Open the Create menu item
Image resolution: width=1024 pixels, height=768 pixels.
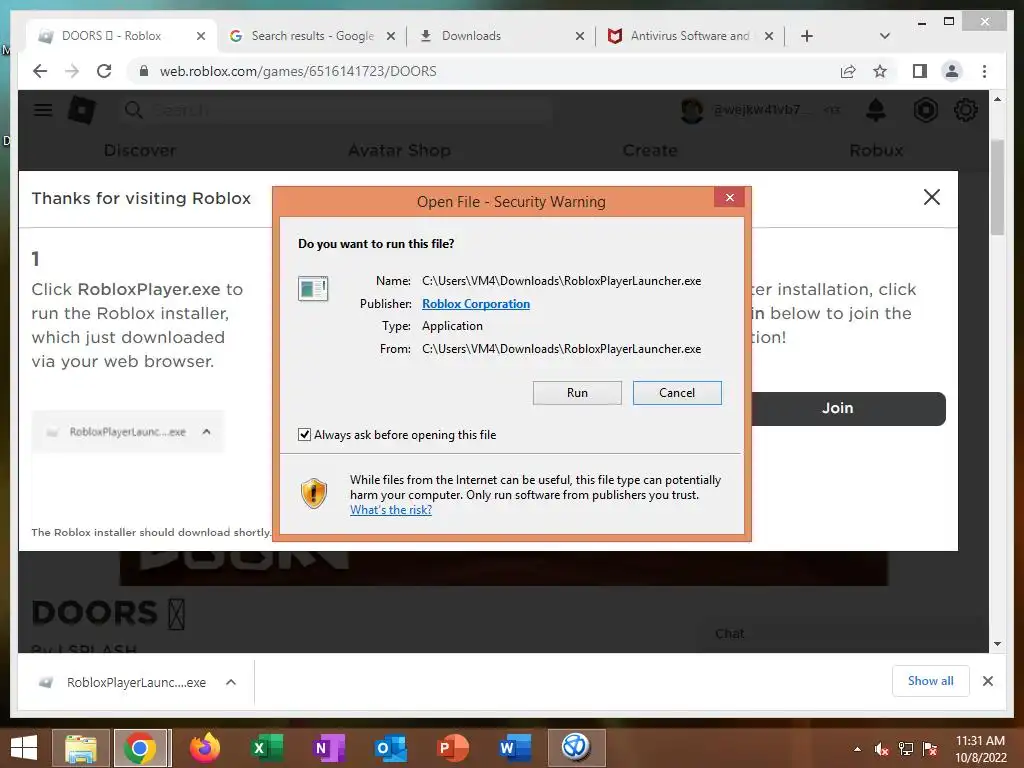click(650, 150)
